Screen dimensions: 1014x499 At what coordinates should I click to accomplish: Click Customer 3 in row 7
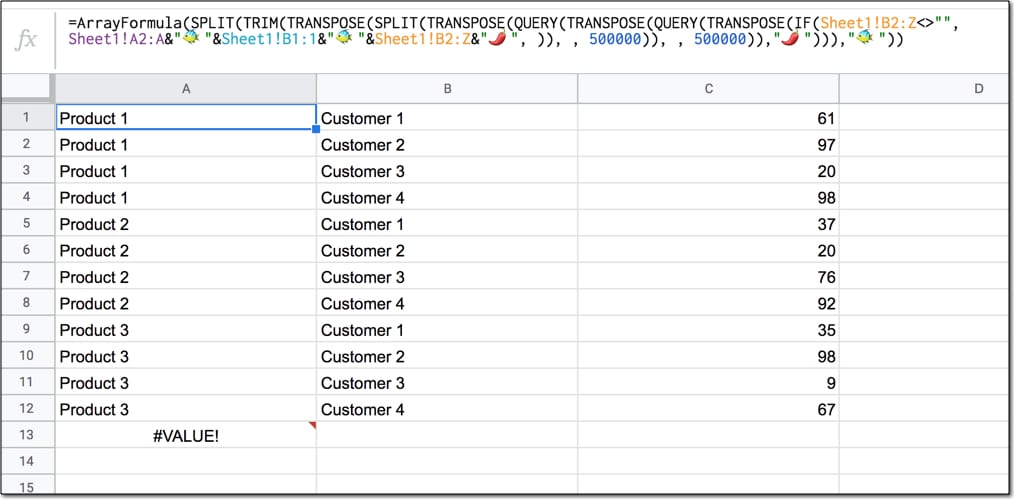point(362,278)
